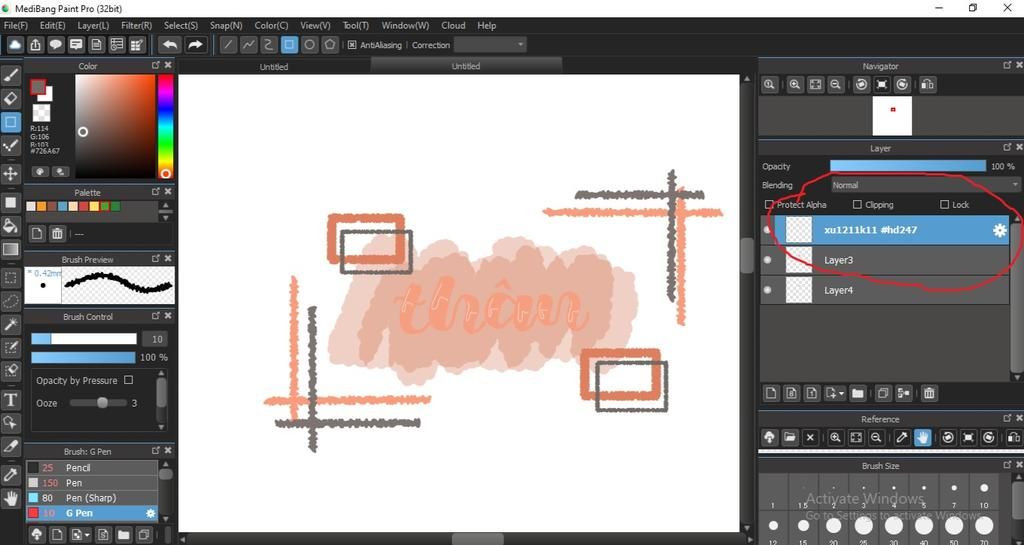Viewport: 1024px width, 545px height.
Task: Zoom out on Navigator panel
Action: point(835,85)
